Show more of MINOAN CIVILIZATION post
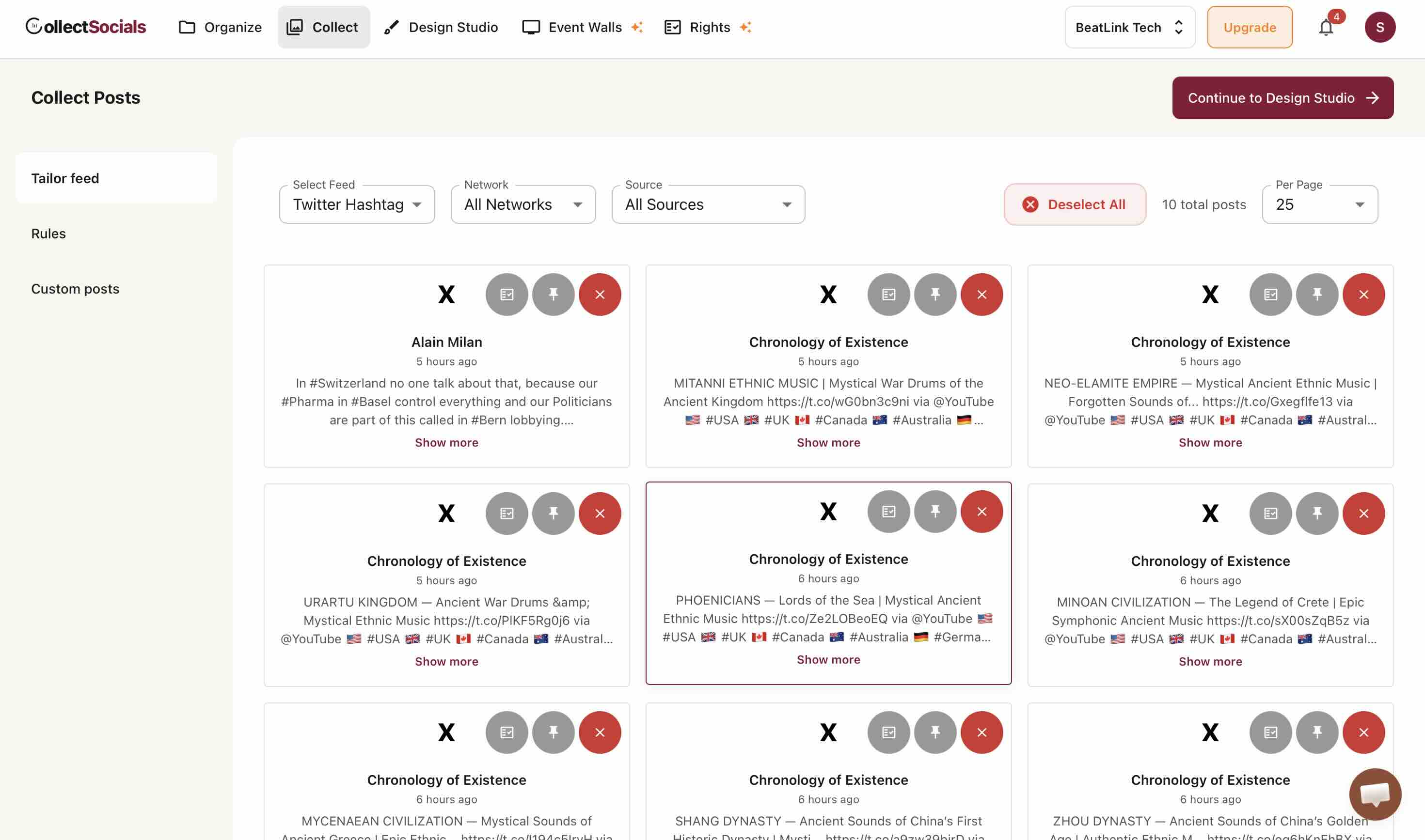The image size is (1425, 840). 1210,662
